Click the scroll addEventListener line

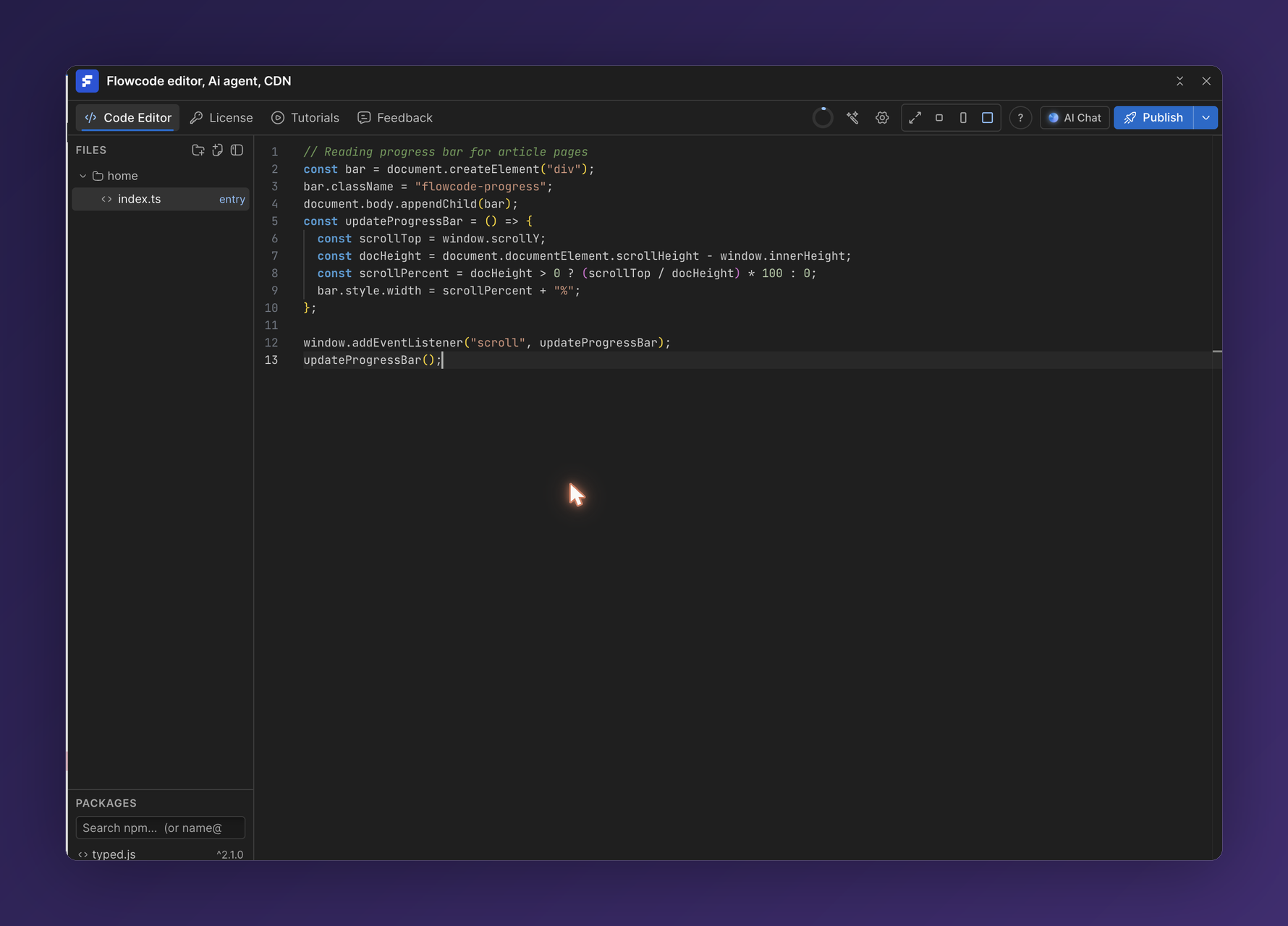coord(487,343)
